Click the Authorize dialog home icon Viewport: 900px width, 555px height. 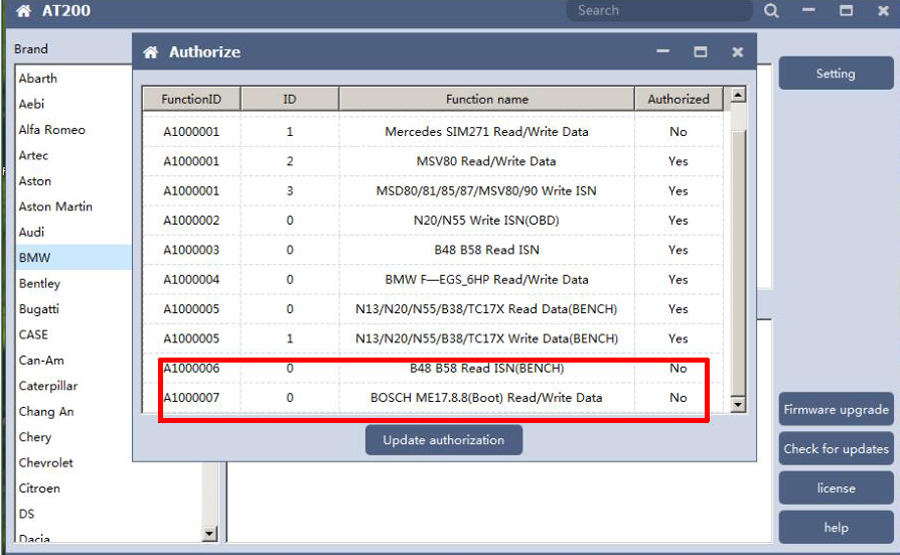pyautogui.click(x=151, y=52)
